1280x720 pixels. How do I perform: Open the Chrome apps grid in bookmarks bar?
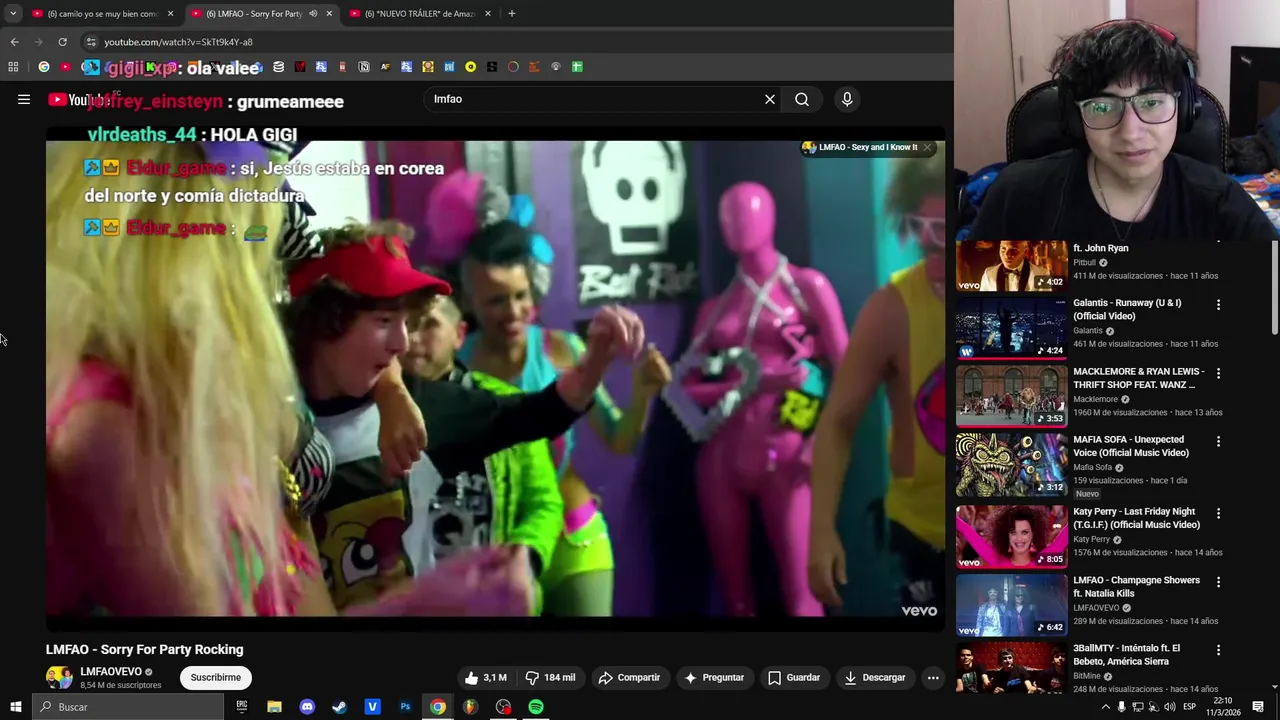(13, 67)
